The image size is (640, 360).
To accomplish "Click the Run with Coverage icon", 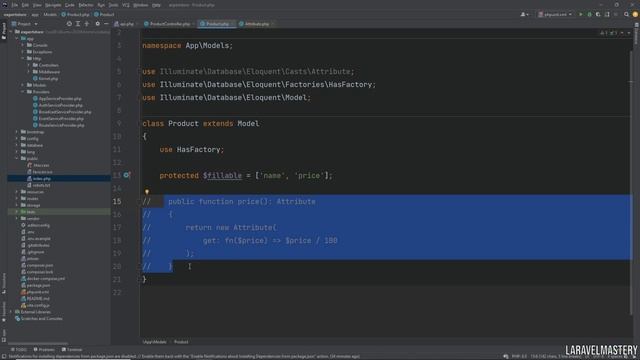I will click(598, 14).
